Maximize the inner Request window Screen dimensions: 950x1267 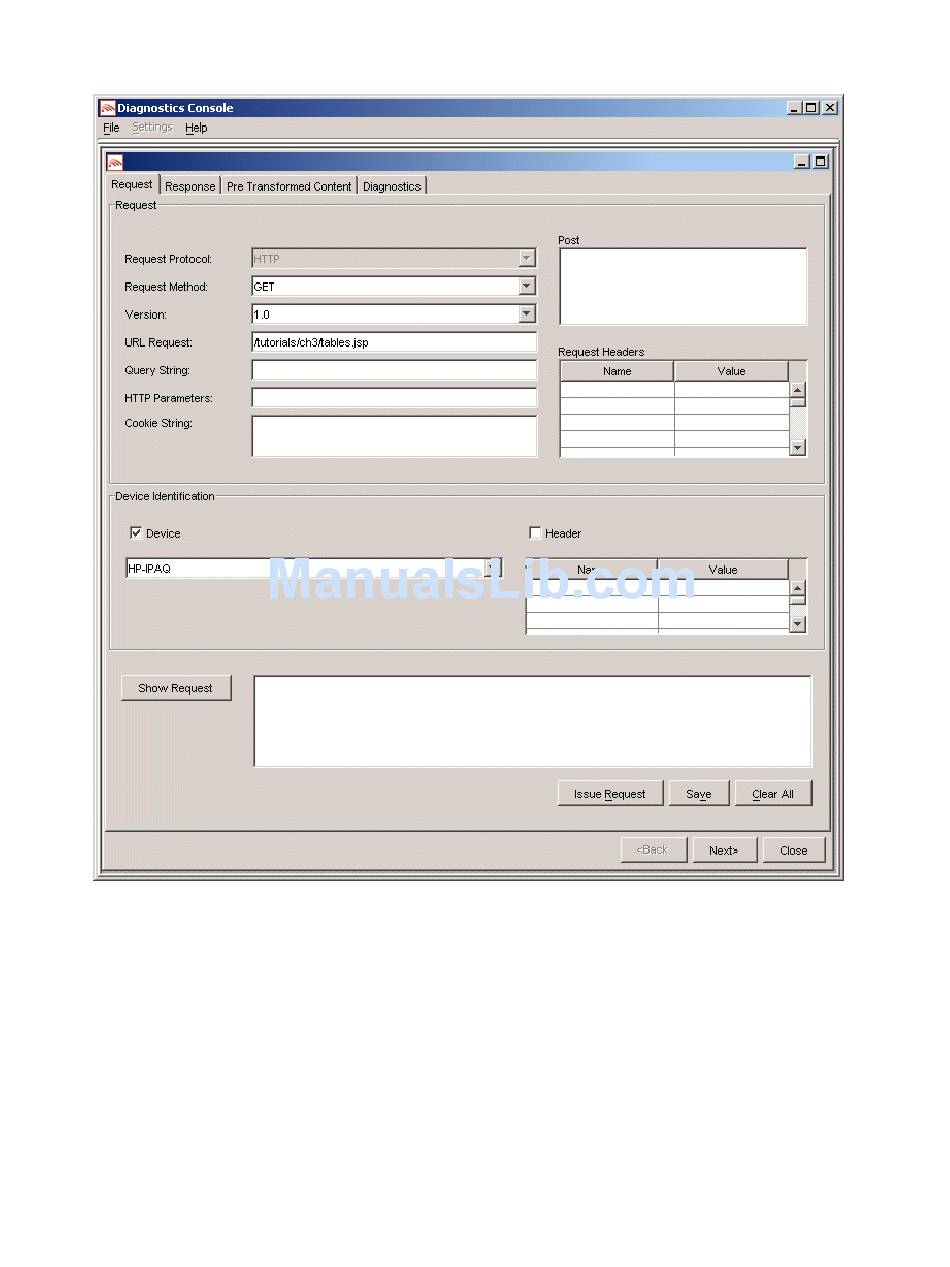(821, 162)
